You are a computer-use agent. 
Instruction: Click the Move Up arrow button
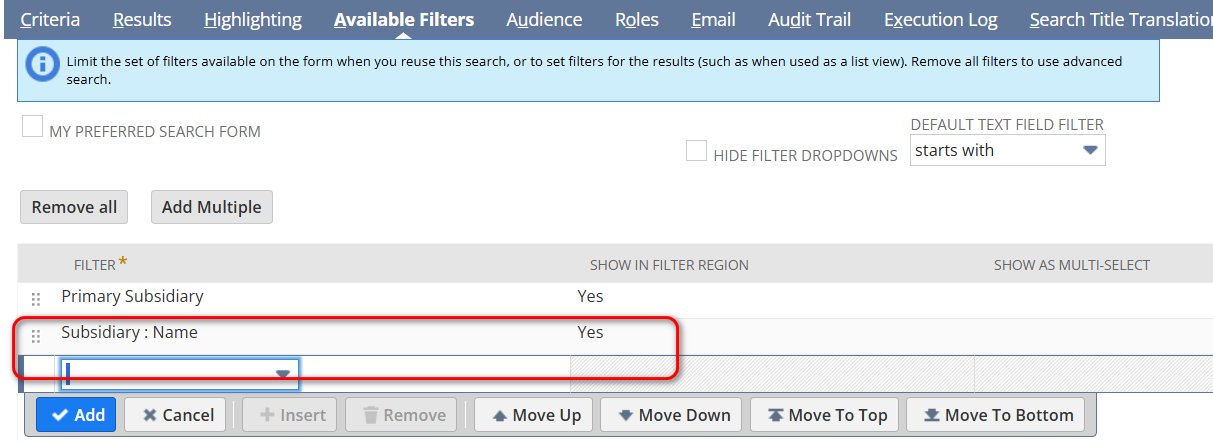534,415
